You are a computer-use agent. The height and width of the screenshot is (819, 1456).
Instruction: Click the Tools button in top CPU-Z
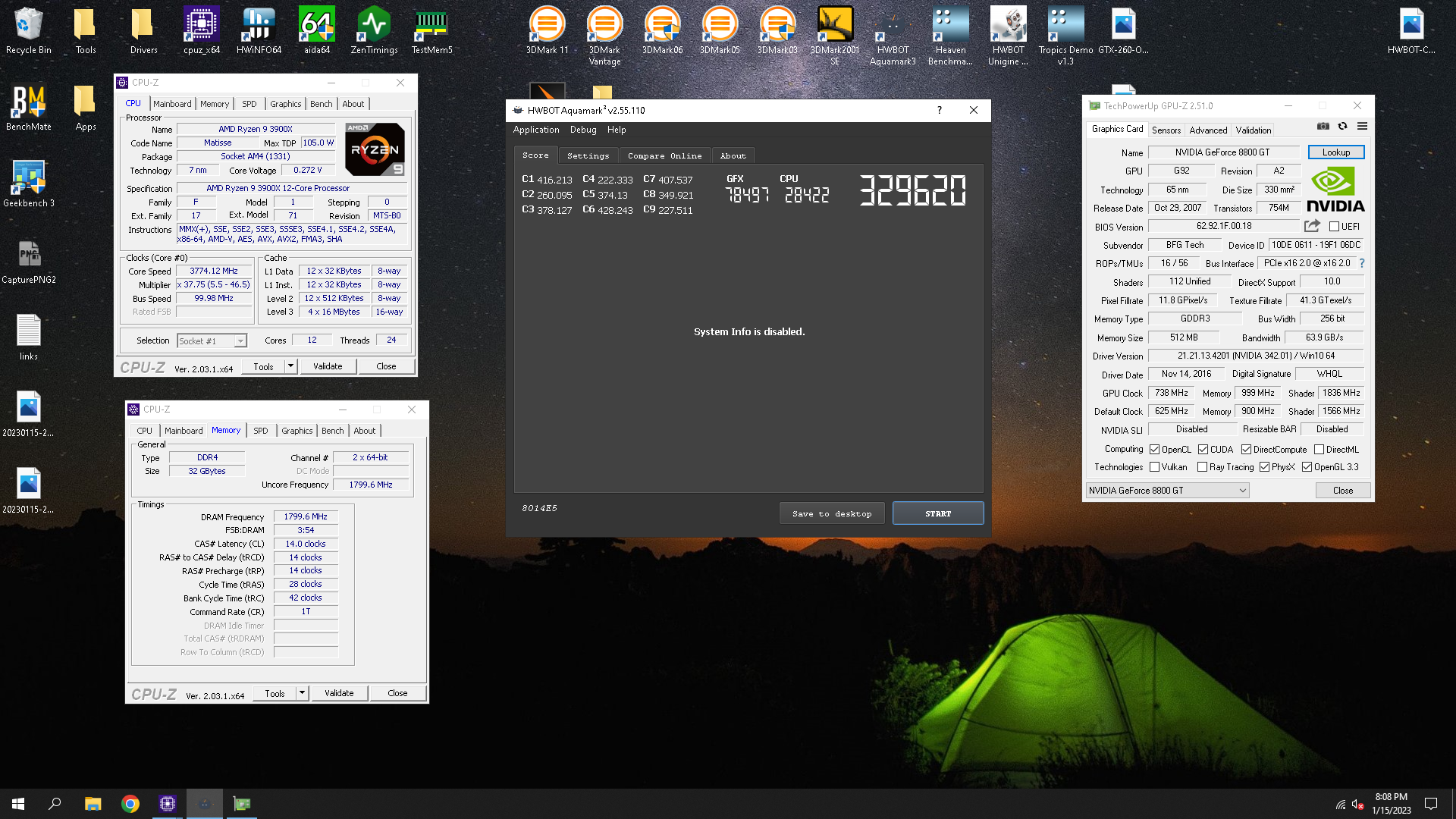pyautogui.click(x=263, y=366)
